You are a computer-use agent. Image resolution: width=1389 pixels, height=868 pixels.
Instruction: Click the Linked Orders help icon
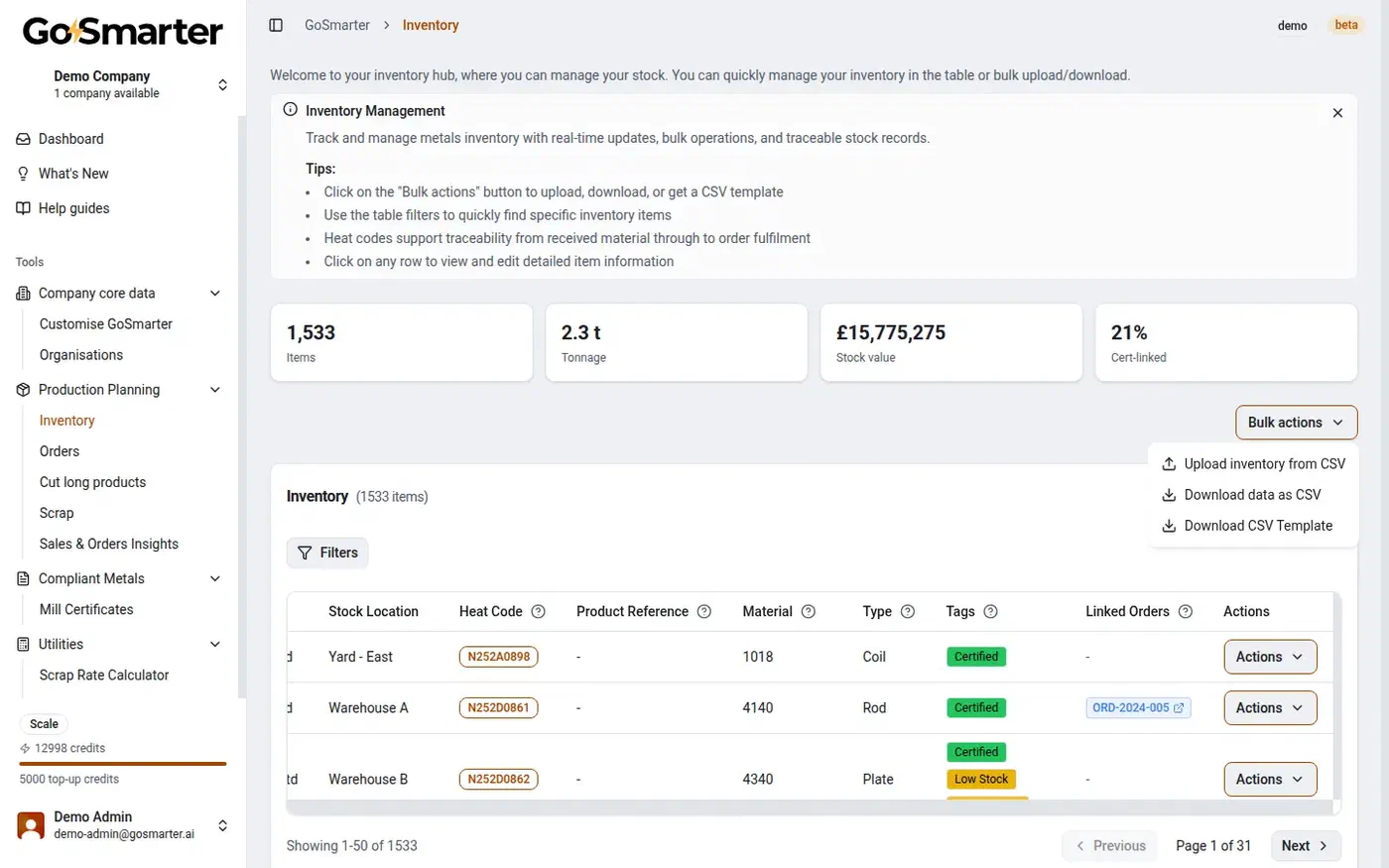1185,611
